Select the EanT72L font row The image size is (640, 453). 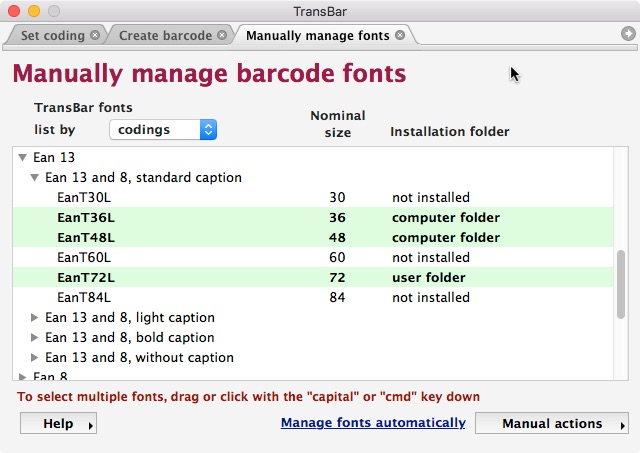point(313,277)
